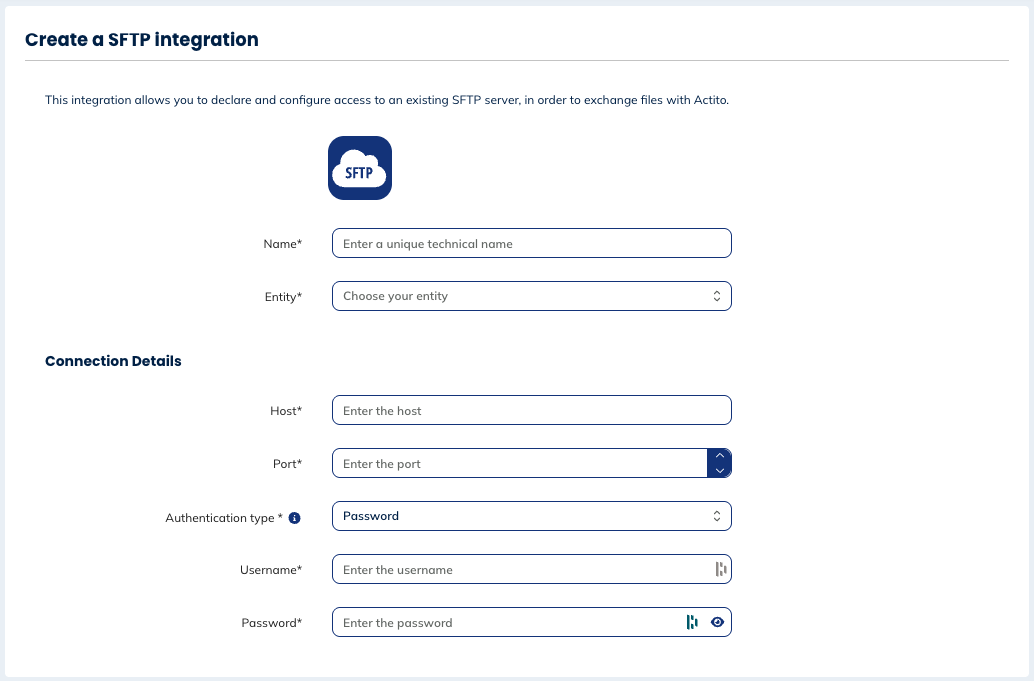Click password manager icon in Password field
This screenshot has height=681, width=1034.
pyautogui.click(x=691, y=622)
